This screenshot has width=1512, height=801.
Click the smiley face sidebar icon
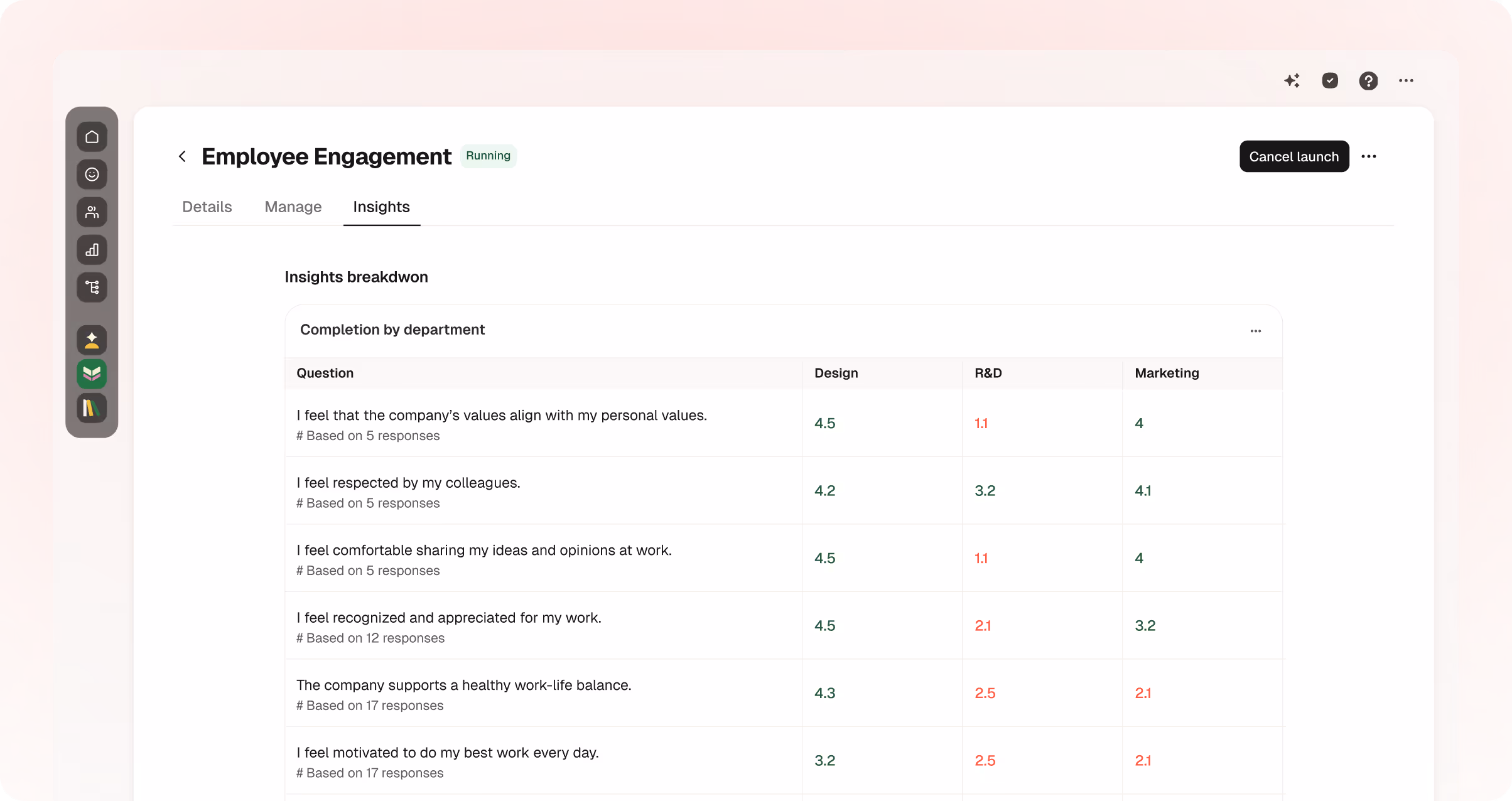pyautogui.click(x=92, y=175)
